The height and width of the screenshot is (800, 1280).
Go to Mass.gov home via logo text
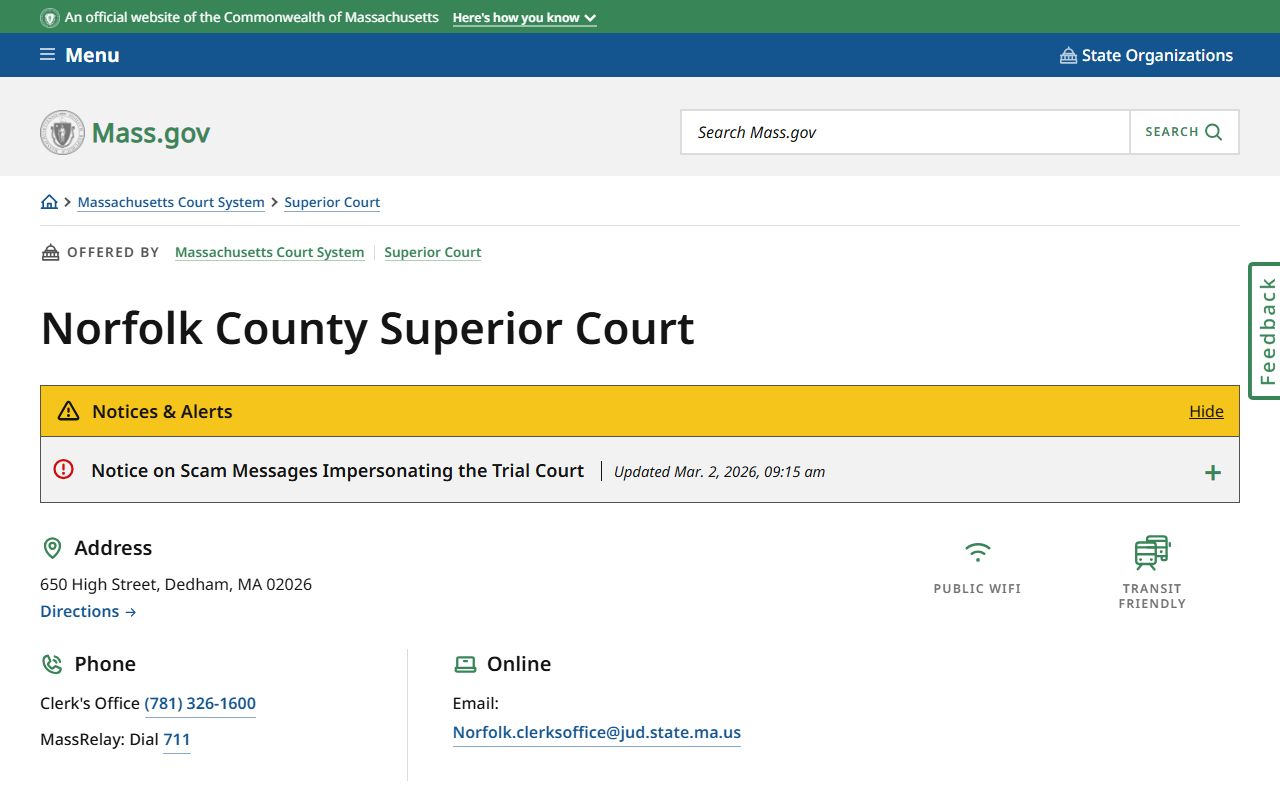point(151,133)
